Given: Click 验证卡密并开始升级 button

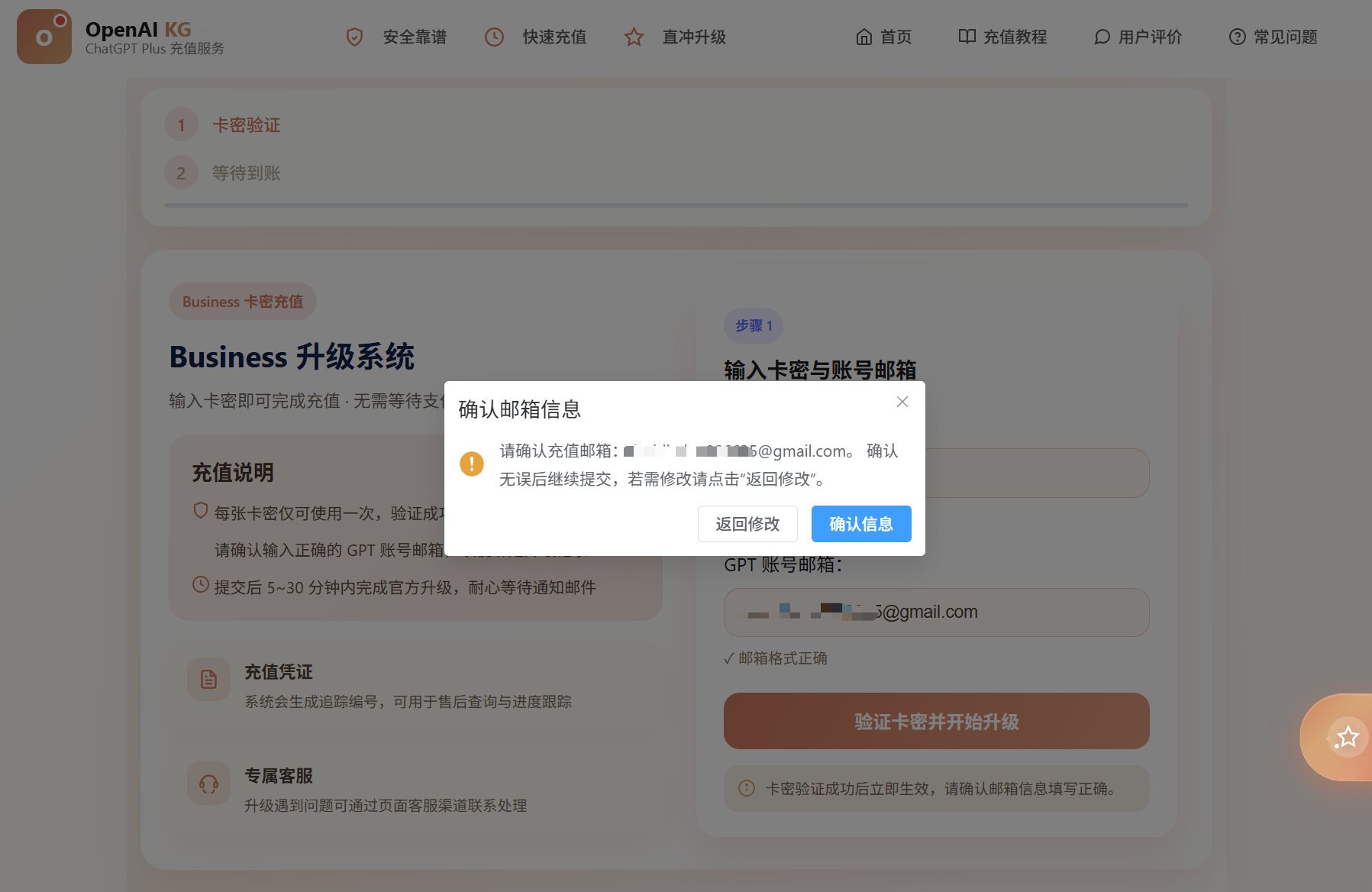Looking at the screenshot, I should pyautogui.click(x=937, y=721).
